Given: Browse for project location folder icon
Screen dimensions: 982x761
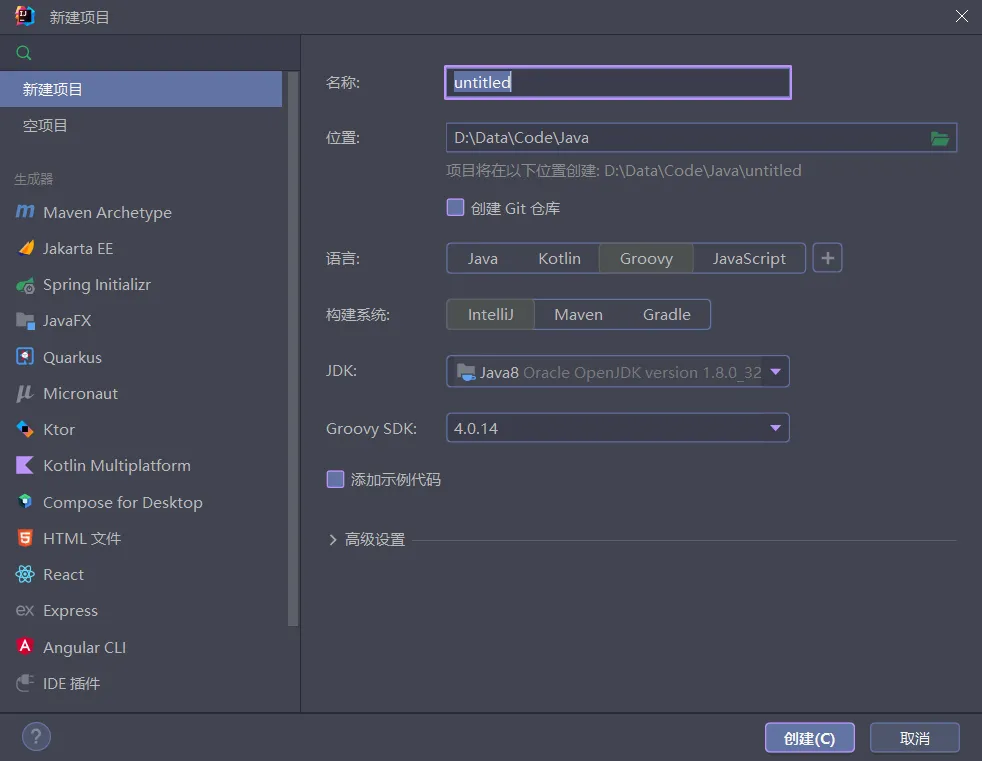Looking at the screenshot, I should pos(939,138).
